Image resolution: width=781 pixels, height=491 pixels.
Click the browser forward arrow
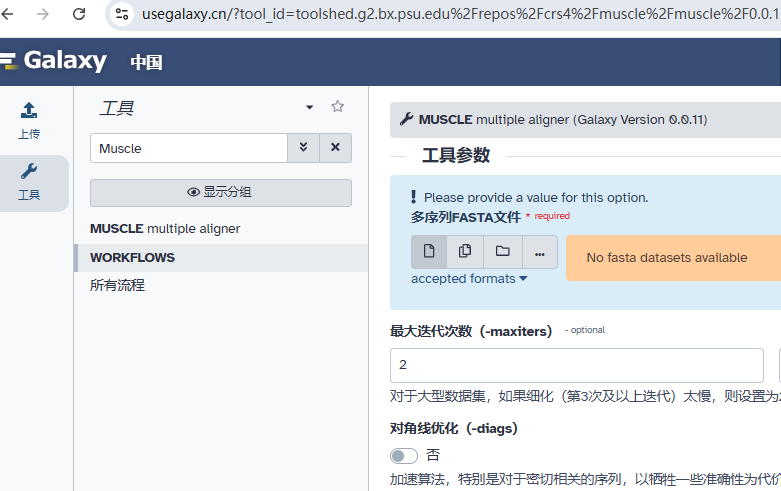(x=43, y=14)
